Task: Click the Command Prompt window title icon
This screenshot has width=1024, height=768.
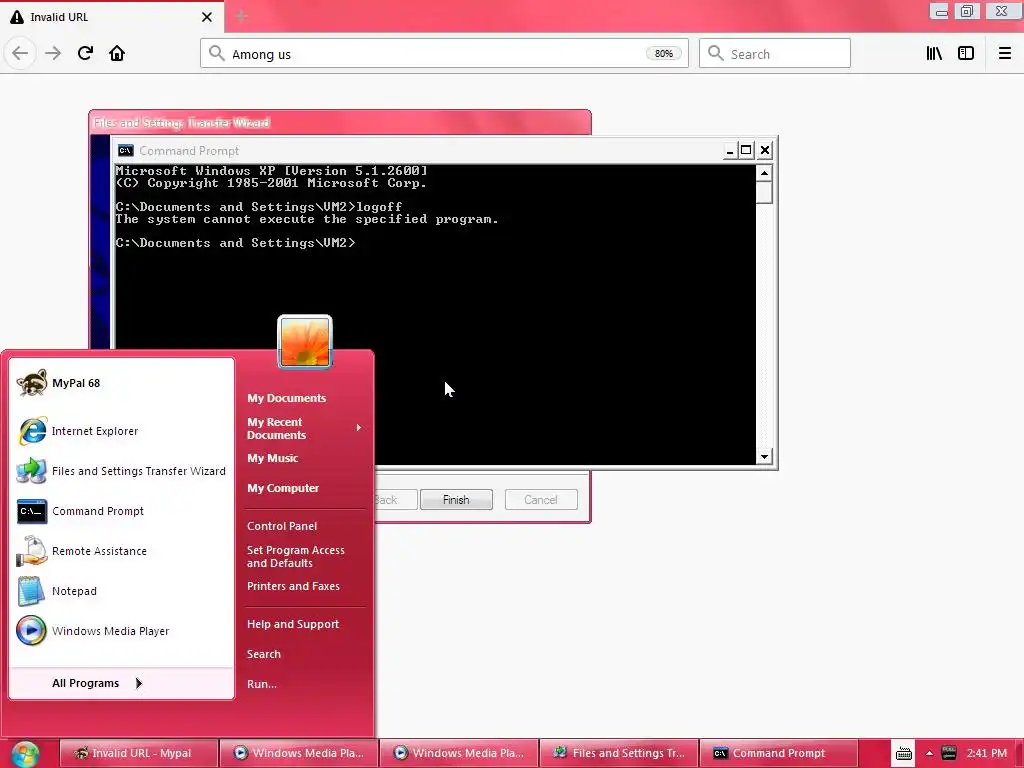Action: [125, 151]
